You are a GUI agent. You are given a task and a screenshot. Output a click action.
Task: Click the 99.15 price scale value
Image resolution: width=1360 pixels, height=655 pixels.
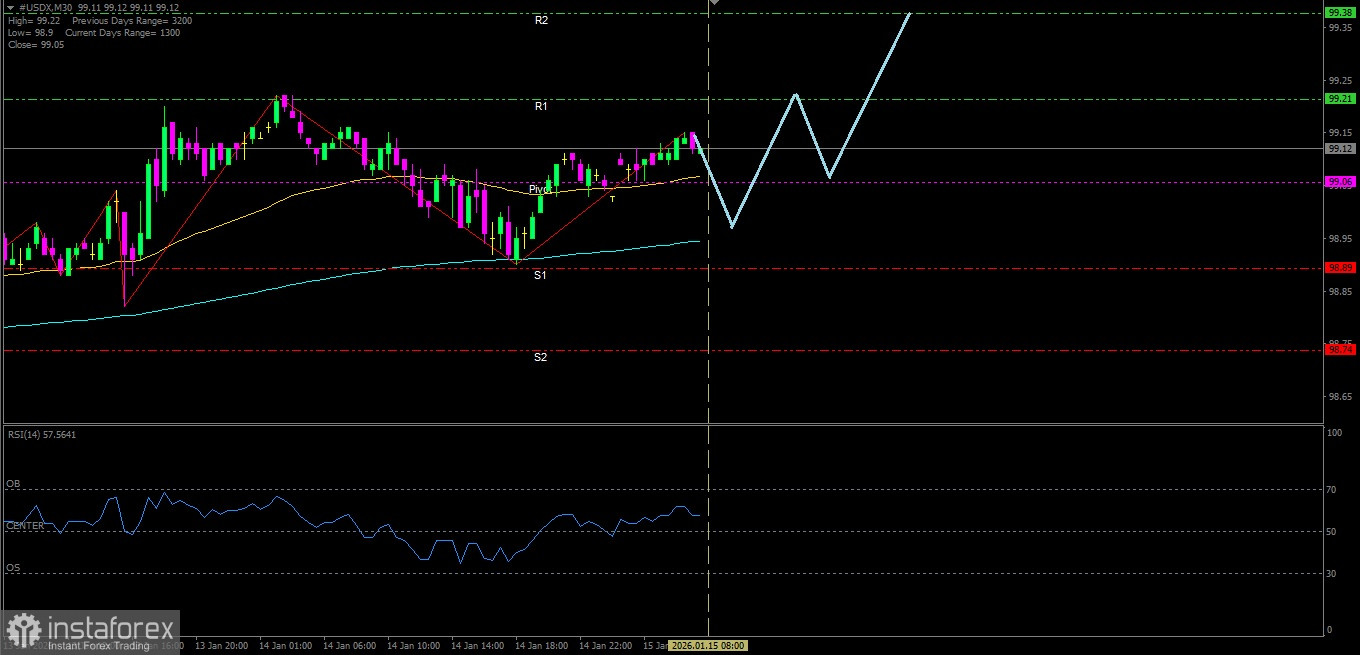pos(1340,132)
